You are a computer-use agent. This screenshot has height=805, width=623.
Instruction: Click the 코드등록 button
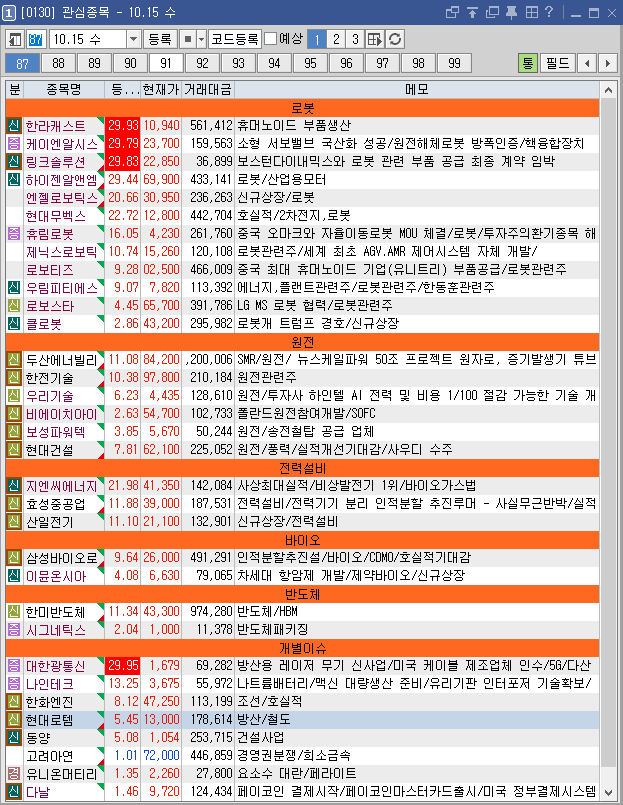click(x=234, y=39)
